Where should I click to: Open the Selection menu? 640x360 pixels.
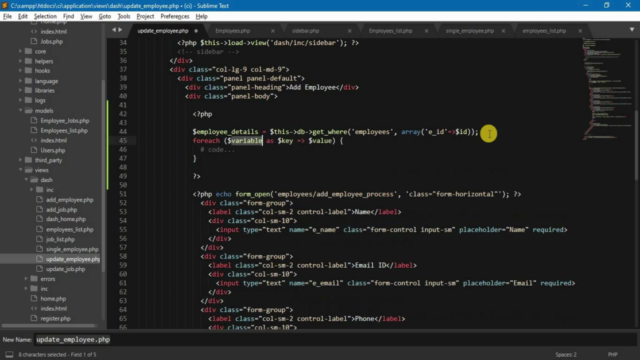click(45, 16)
